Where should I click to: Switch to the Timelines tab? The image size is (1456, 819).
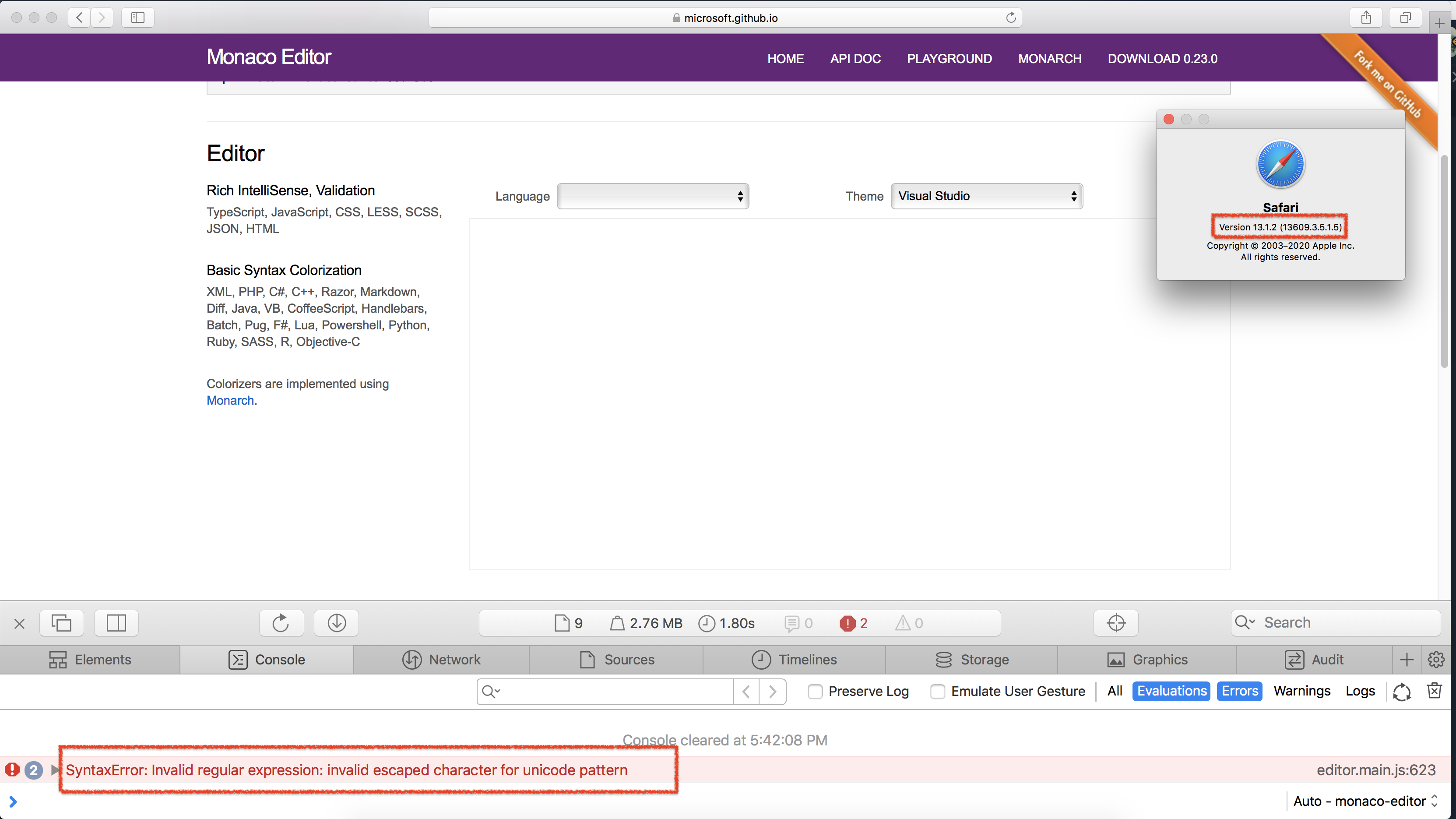point(794,660)
